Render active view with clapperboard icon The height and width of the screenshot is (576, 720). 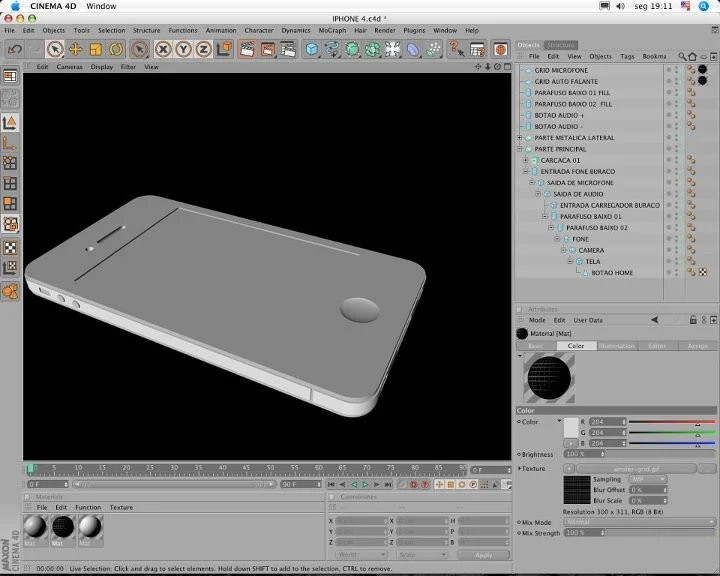click(x=247, y=49)
